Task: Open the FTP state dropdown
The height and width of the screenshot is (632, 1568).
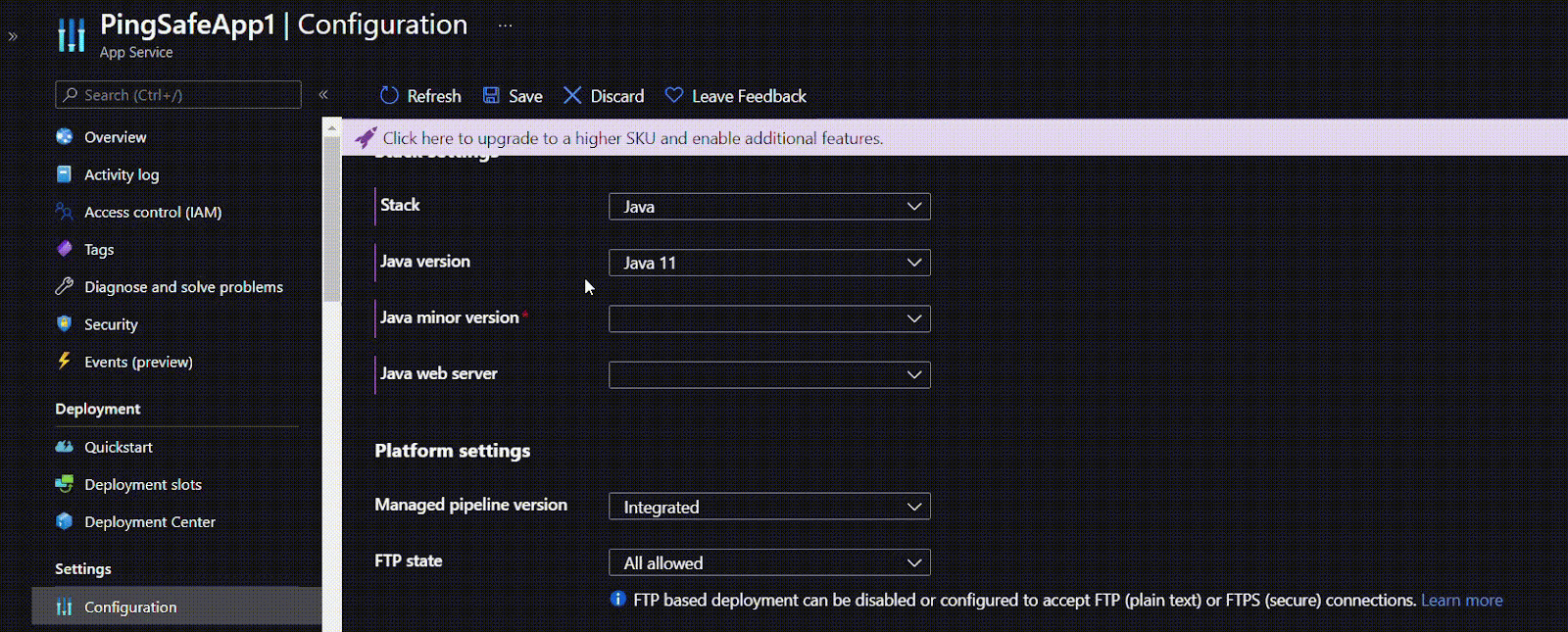Action: 769,563
